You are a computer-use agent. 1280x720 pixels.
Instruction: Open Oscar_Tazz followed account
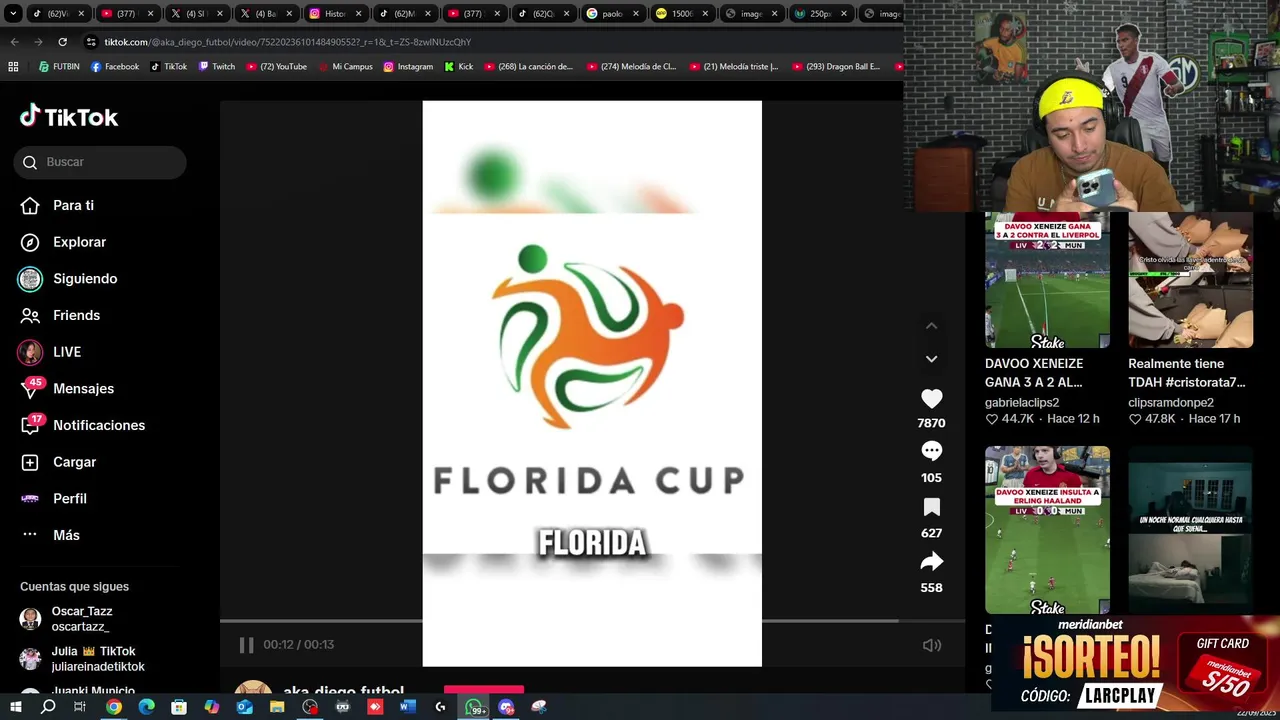pos(66,618)
